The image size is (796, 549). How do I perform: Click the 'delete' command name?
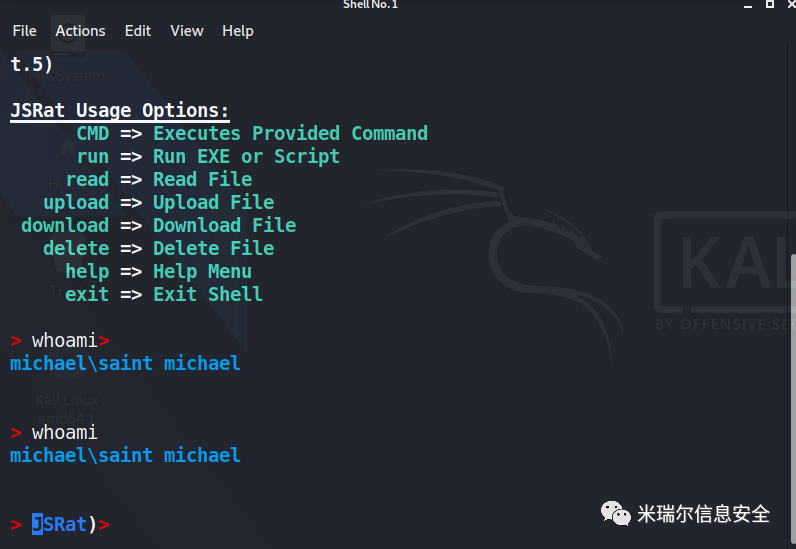[76, 248]
